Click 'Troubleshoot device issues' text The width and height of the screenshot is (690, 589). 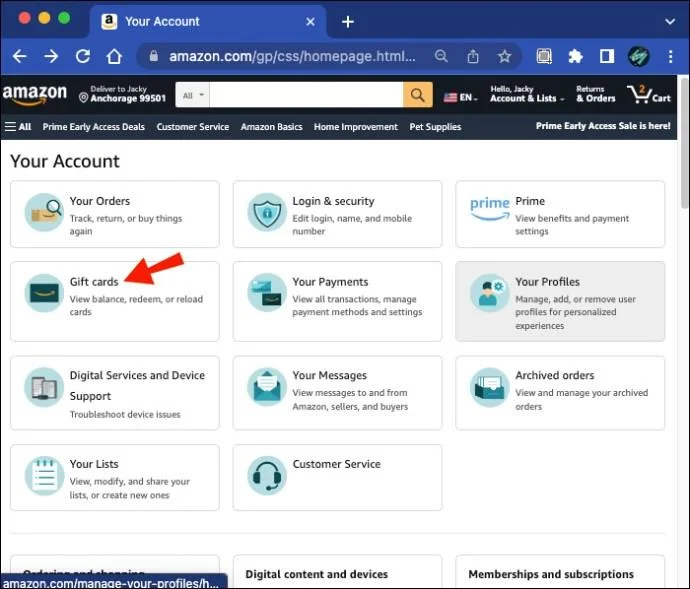pos(125,414)
